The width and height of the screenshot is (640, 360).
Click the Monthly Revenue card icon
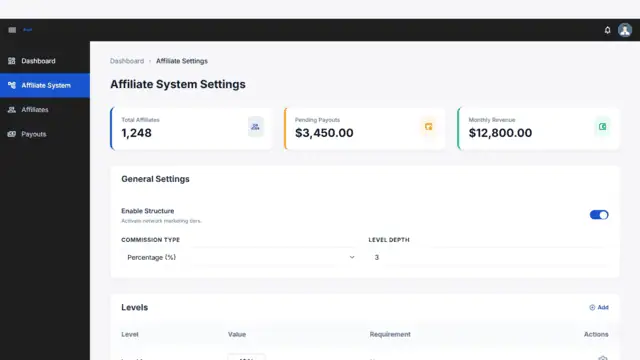602,127
